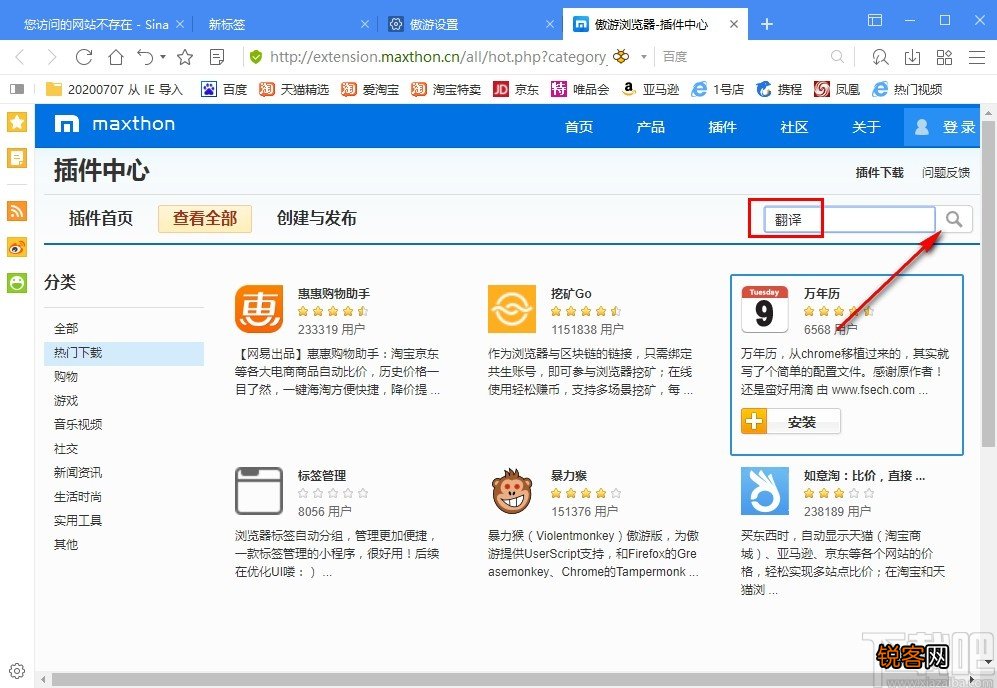Switch to the Sina error tab
The image size is (997, 688).
pos(95,24)
